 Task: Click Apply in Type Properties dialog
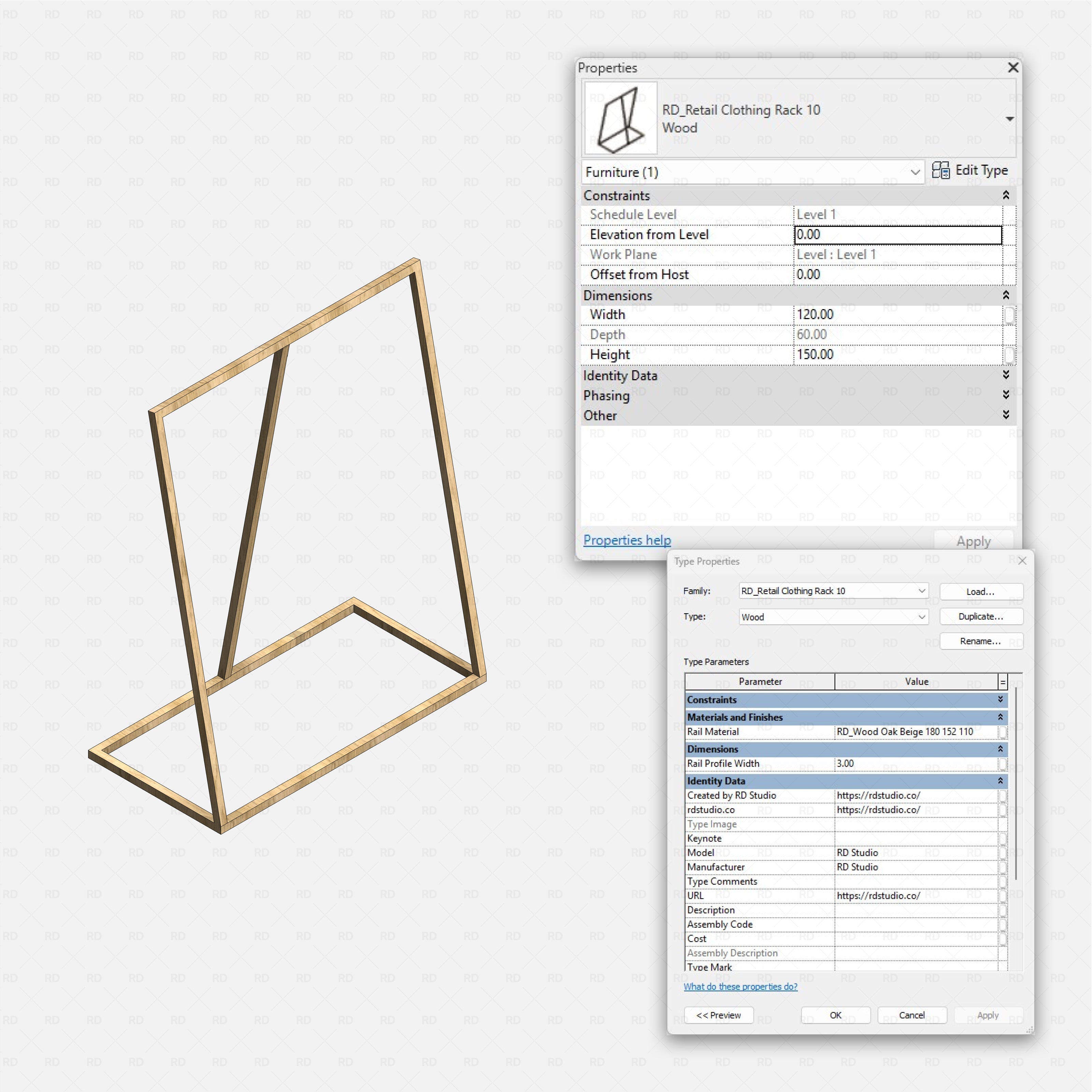tap(988, 1016)
